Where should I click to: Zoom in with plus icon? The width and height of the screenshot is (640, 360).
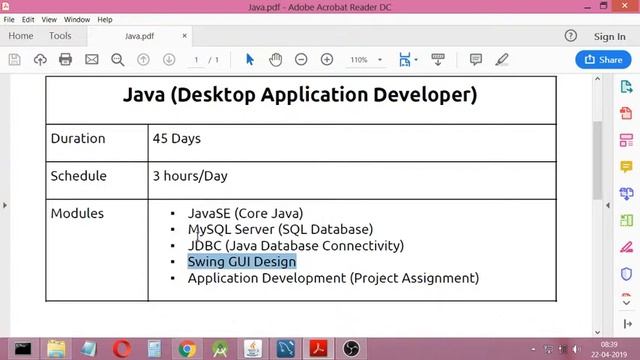point(327,60)
